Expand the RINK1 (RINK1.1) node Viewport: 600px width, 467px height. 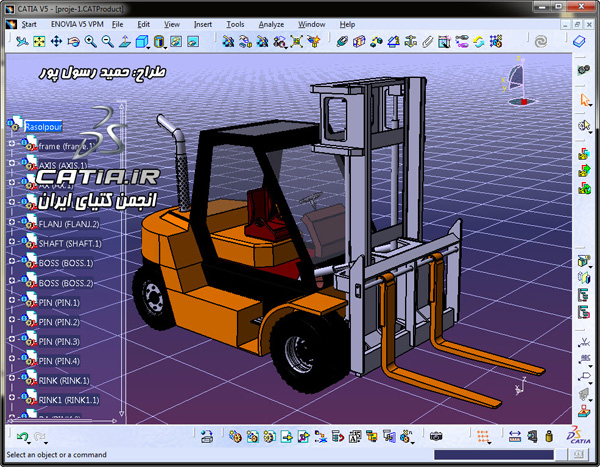pyautogui.click(x=12, y=397)
